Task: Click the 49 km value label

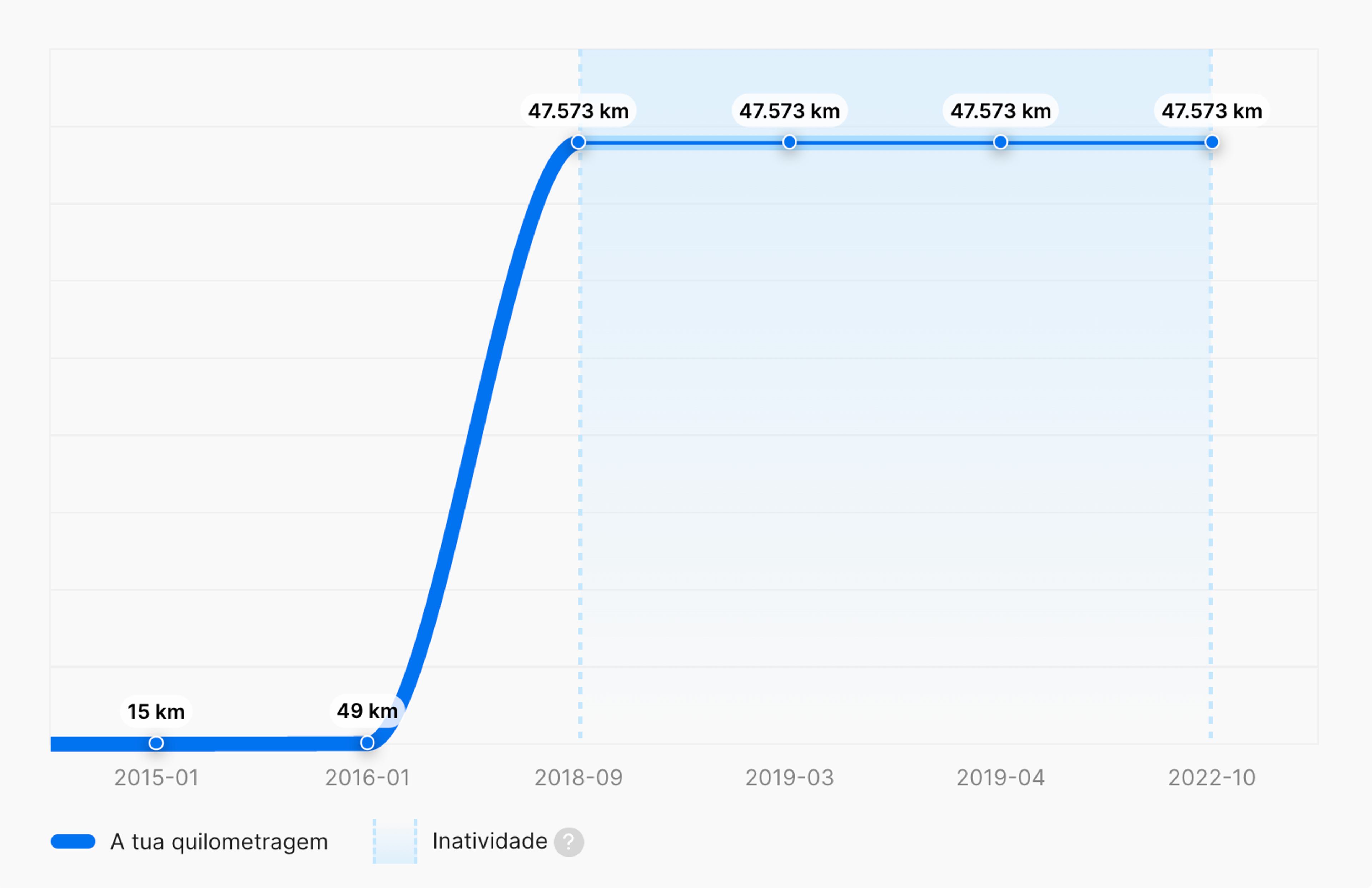Action: (x=367, y=711)
